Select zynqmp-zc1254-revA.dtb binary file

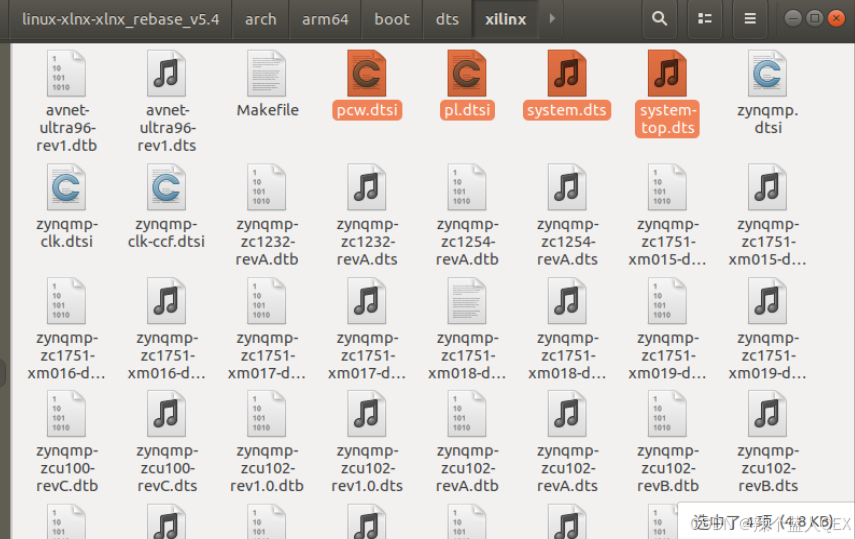[467, 215]
